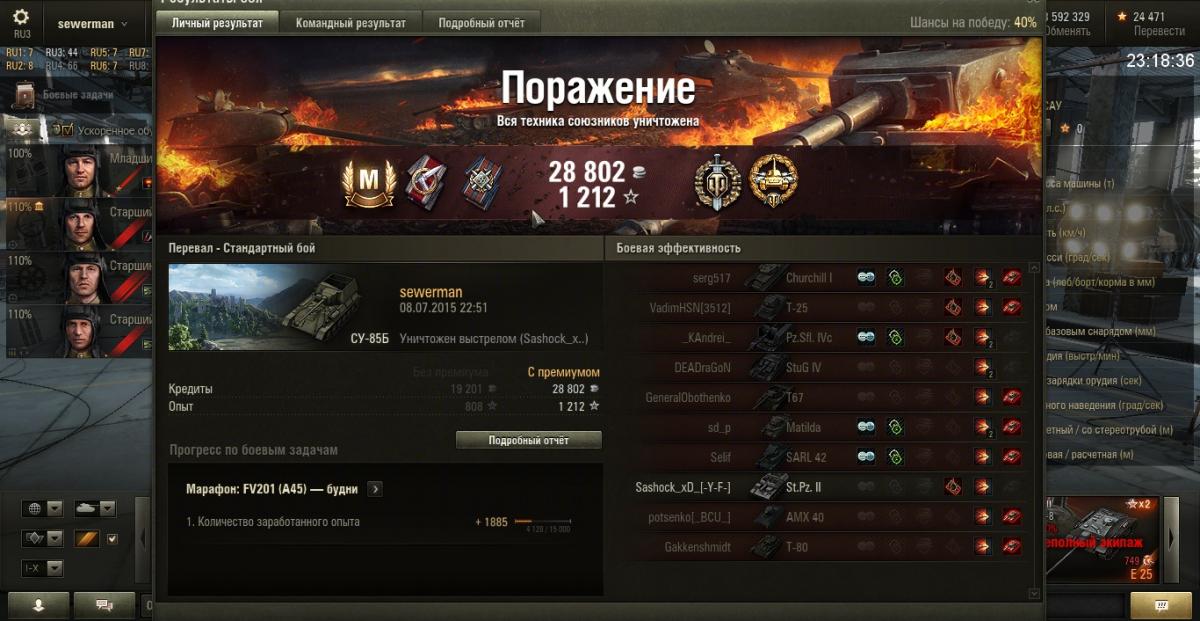This screenshot has width=1200, height=621.
Task: Toggle the checkbox beside the orange stripe filter
Action: 112,539
